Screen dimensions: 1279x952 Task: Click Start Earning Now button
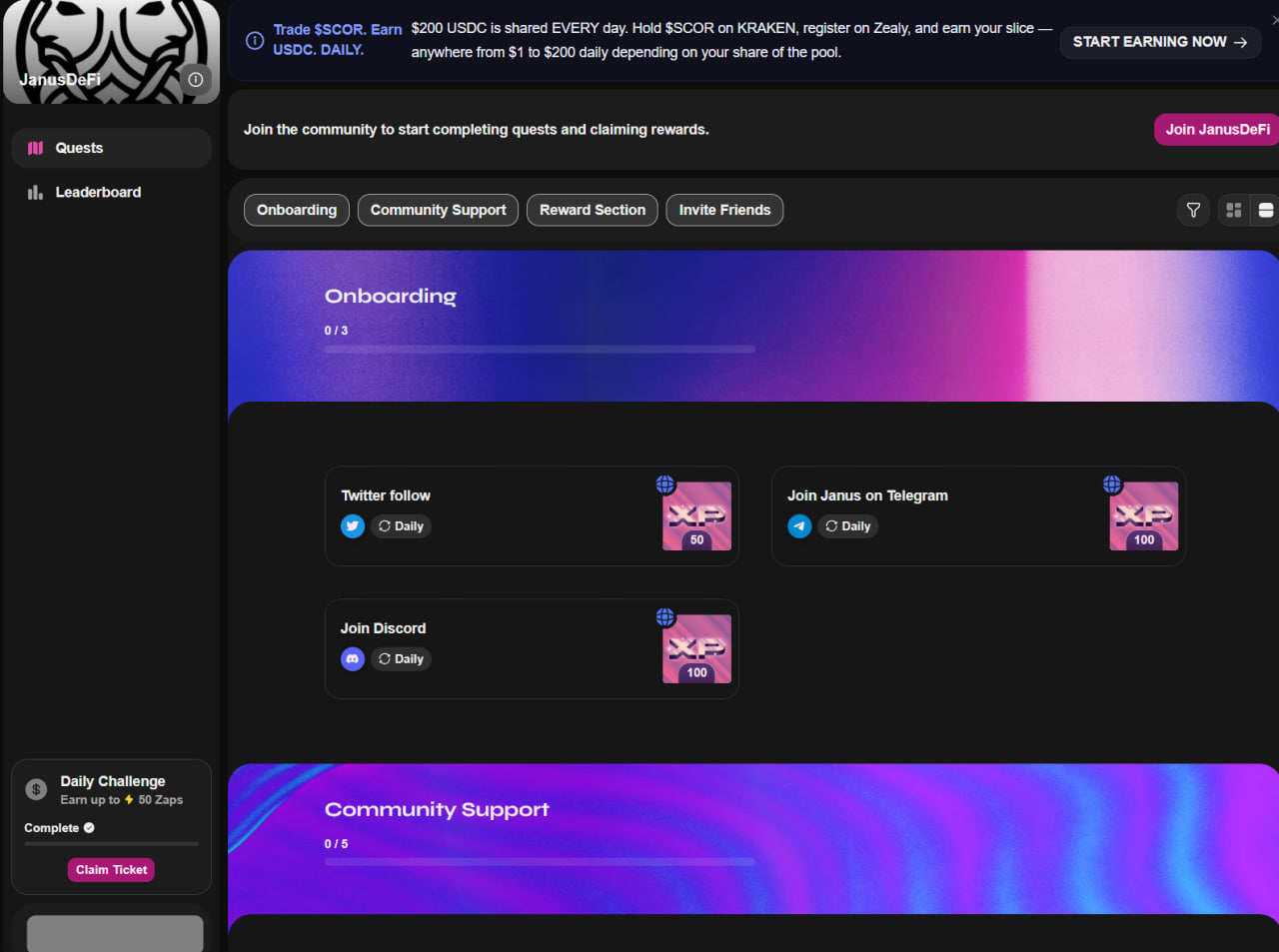coord(1159,42)
